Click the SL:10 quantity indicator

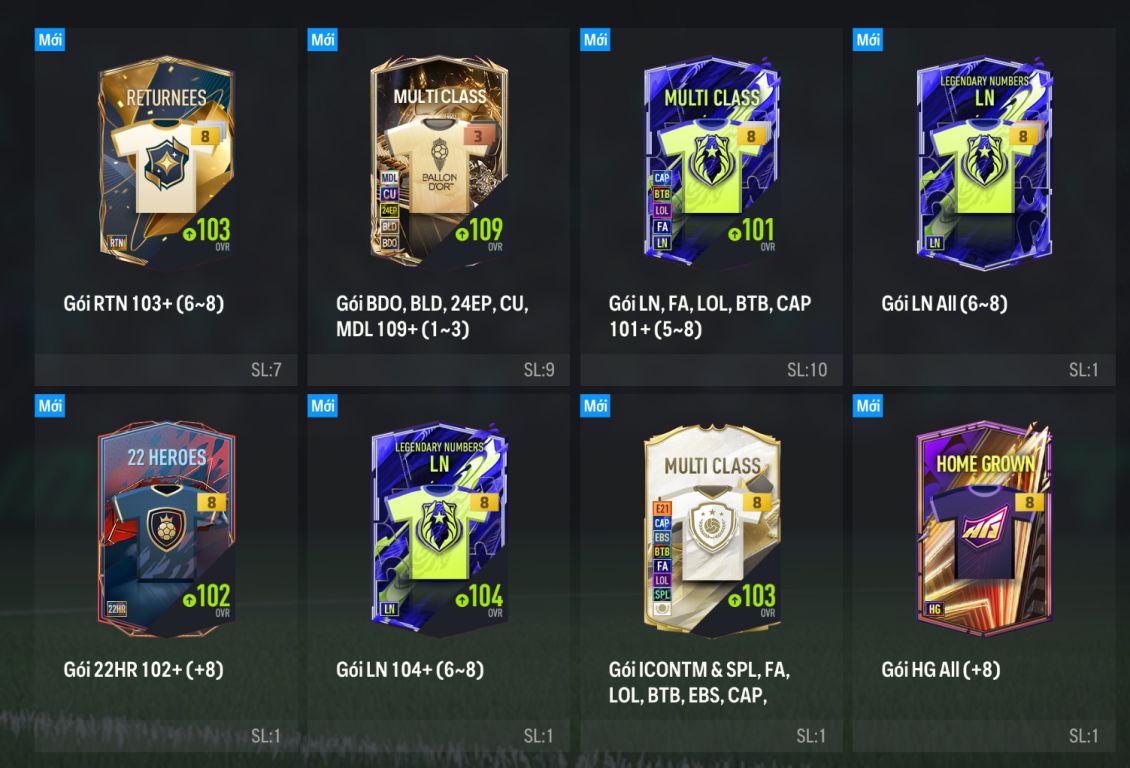[806, 370]
